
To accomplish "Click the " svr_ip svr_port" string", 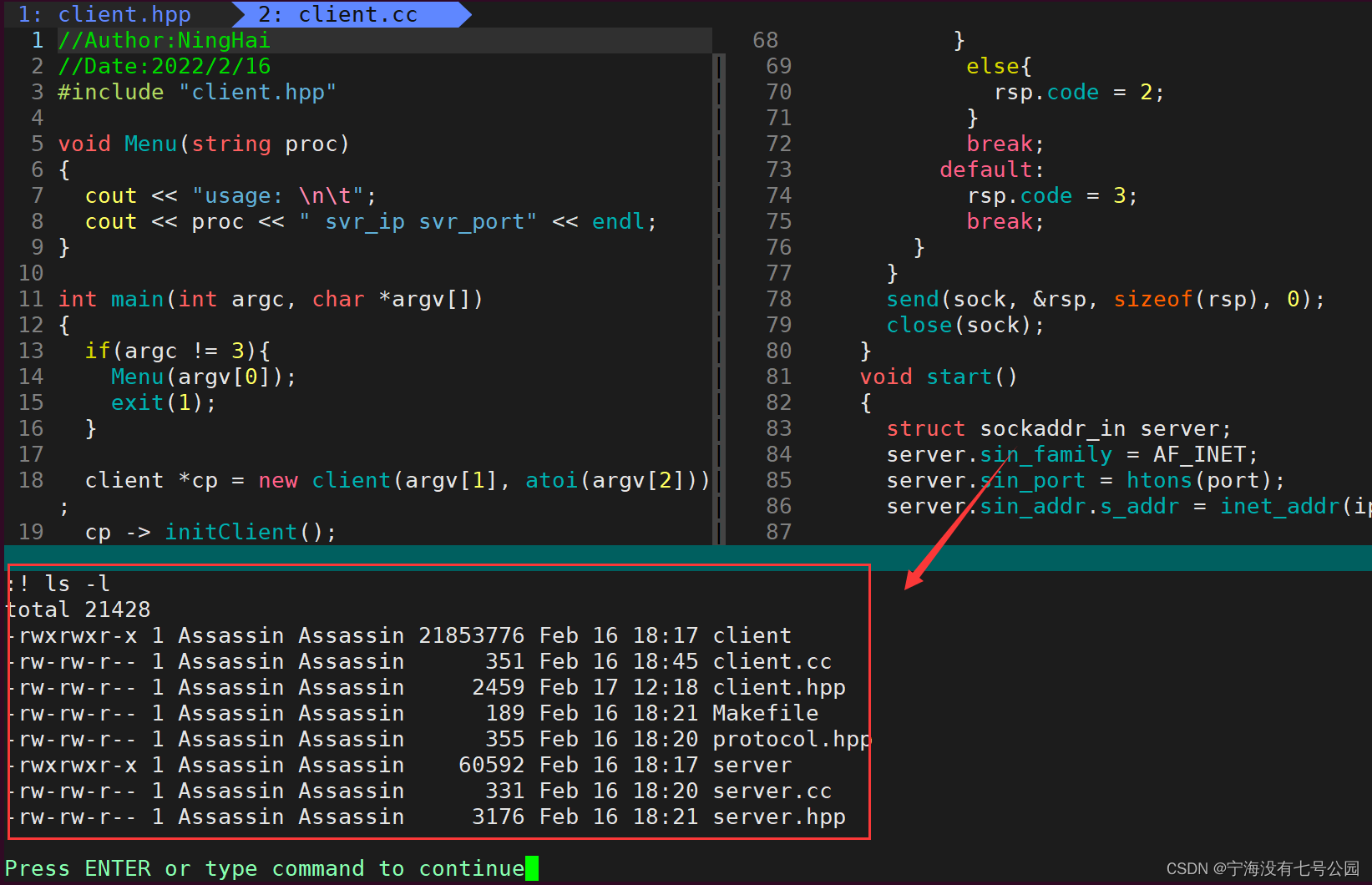I will point(418,221).
